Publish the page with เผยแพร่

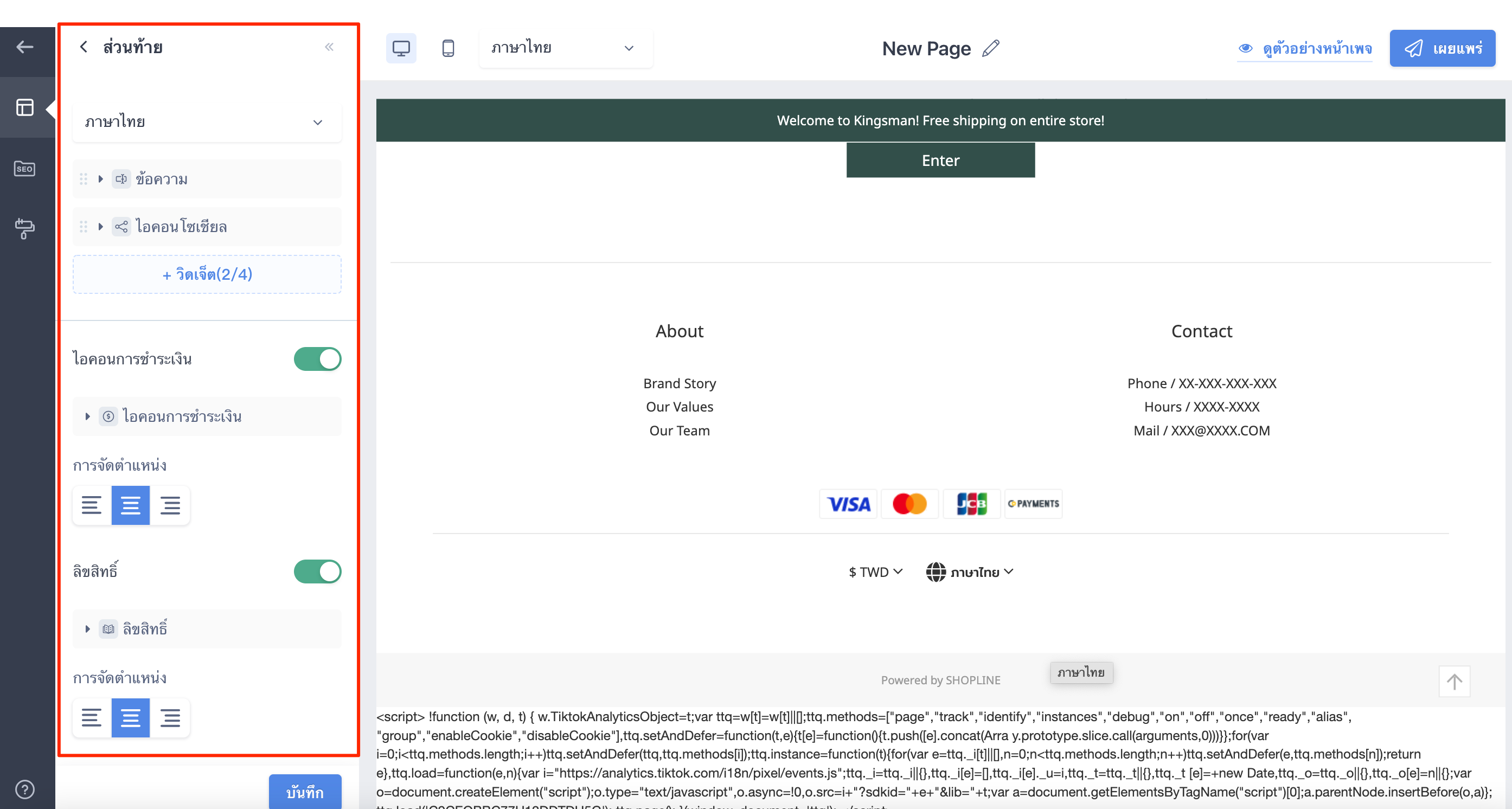[x=1442, y=48]
